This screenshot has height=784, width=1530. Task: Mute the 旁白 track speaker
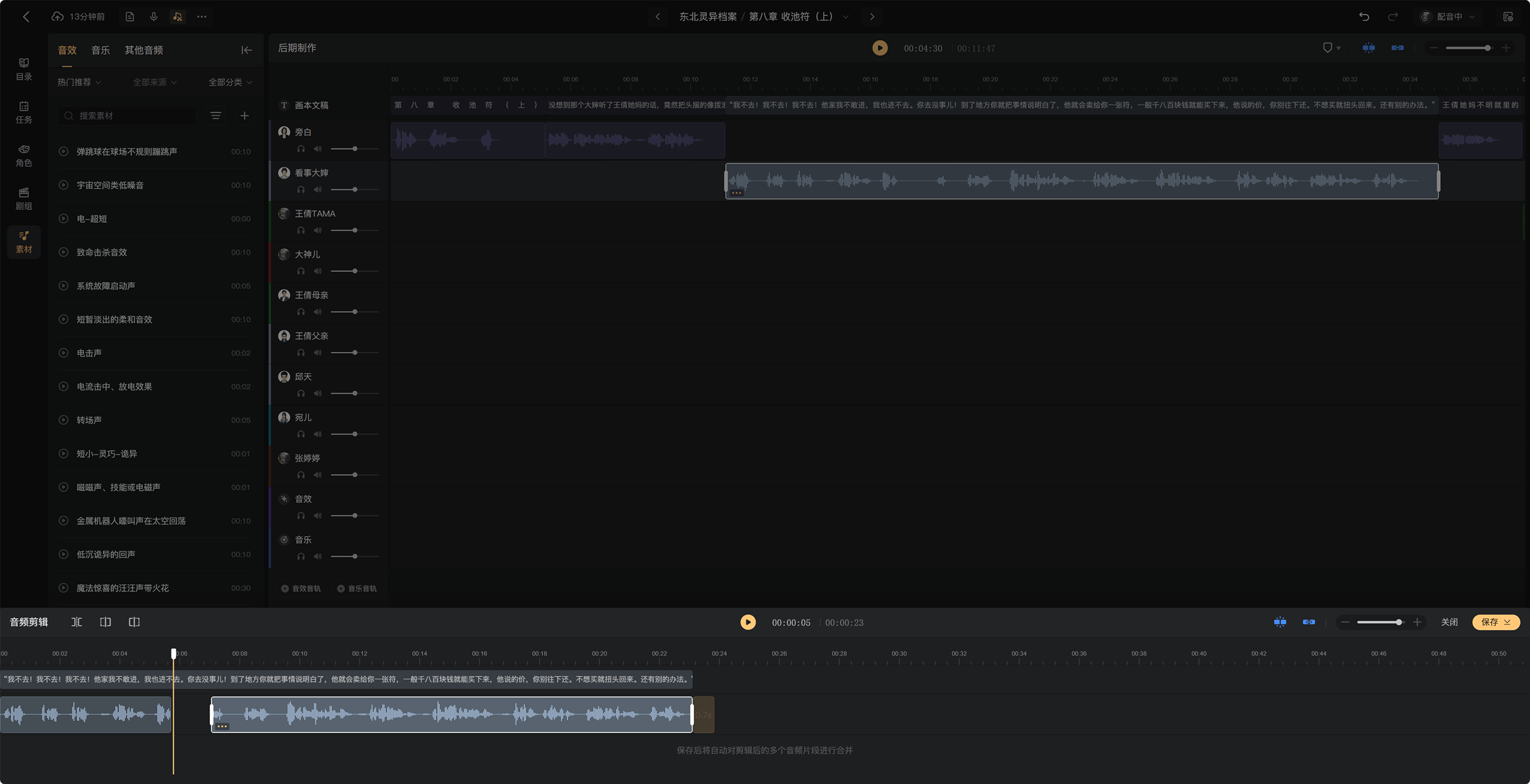coord(318,149)
